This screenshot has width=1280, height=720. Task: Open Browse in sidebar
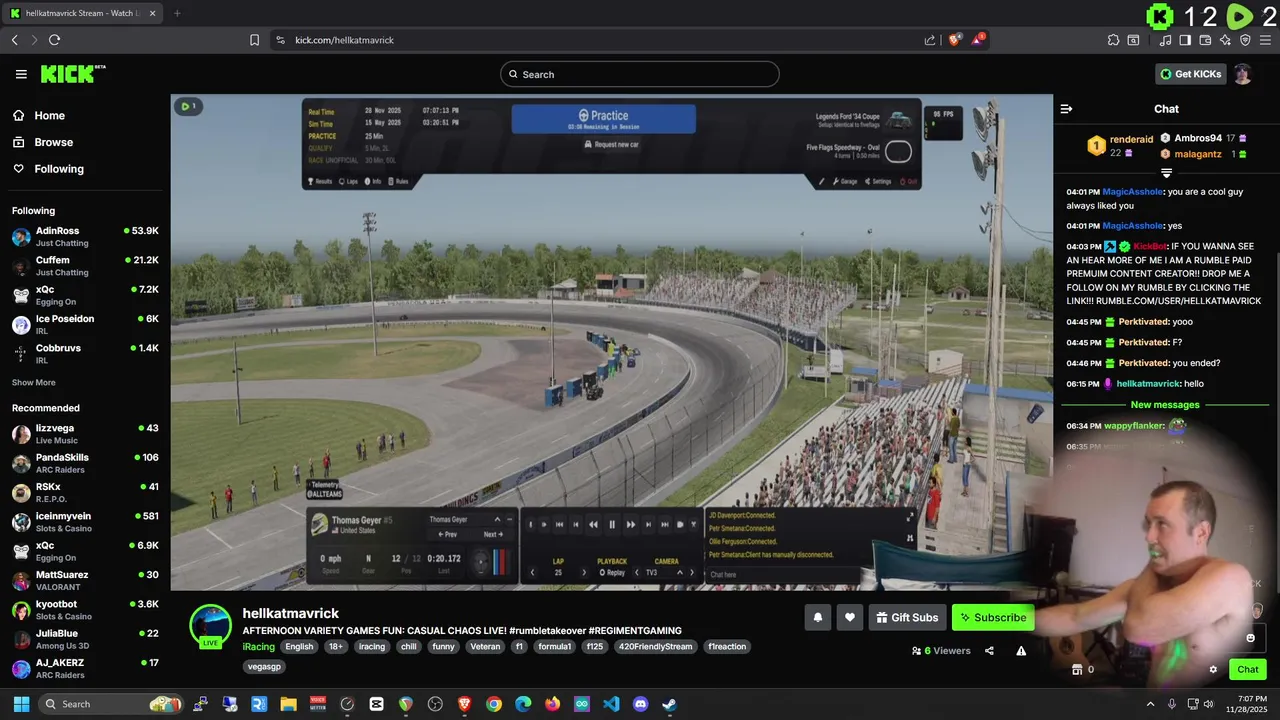[x=85, y=142]
